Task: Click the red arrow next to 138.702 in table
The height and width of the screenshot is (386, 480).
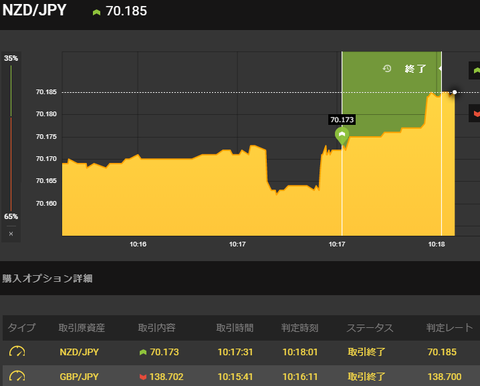Action: click(x=143, y=377)
